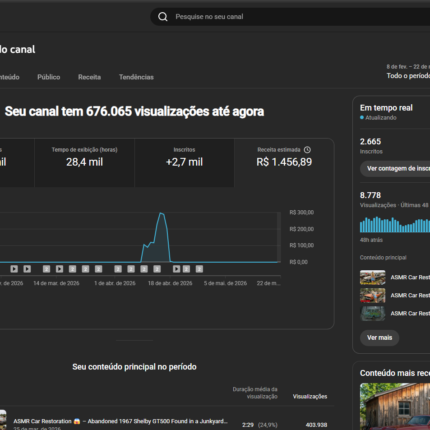Switch to the Público tab
430x430 pixels.
pyautogui.click(x=49, y=77)
